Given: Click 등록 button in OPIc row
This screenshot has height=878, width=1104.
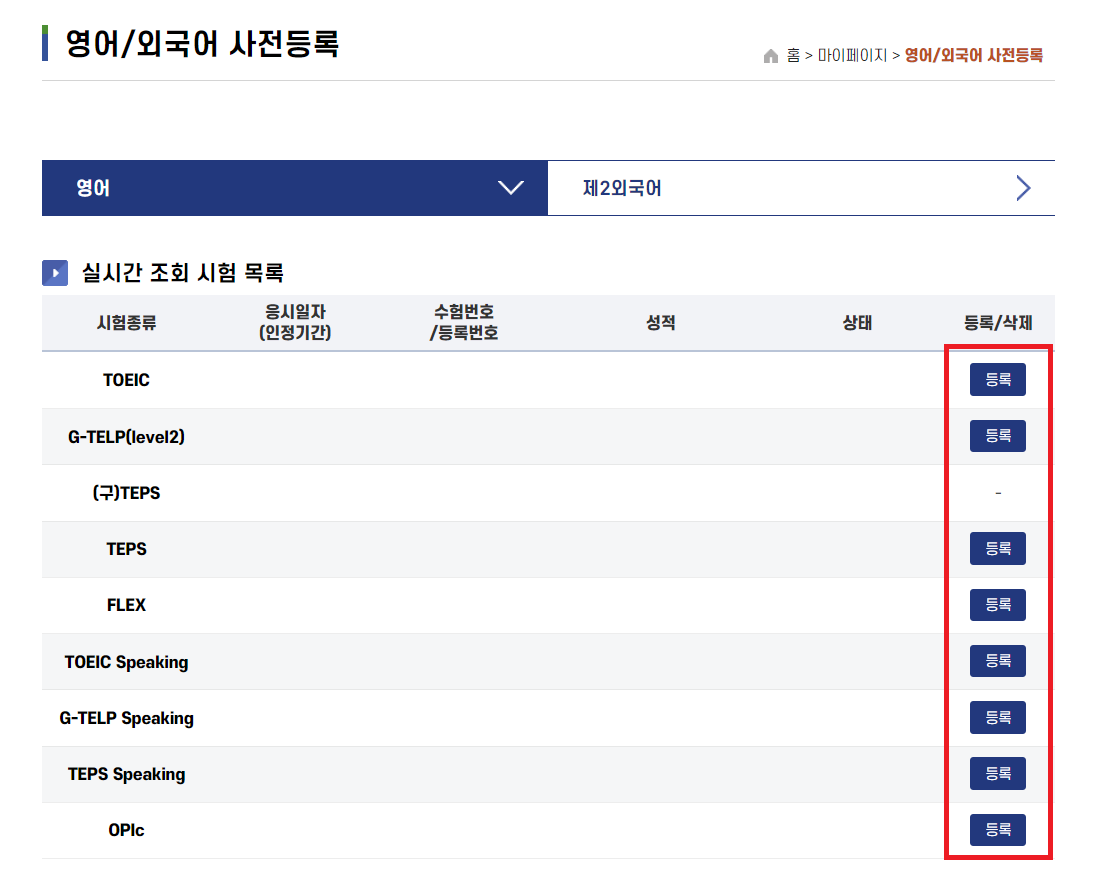Looking at the screenshot, I should tap(998, 830).
